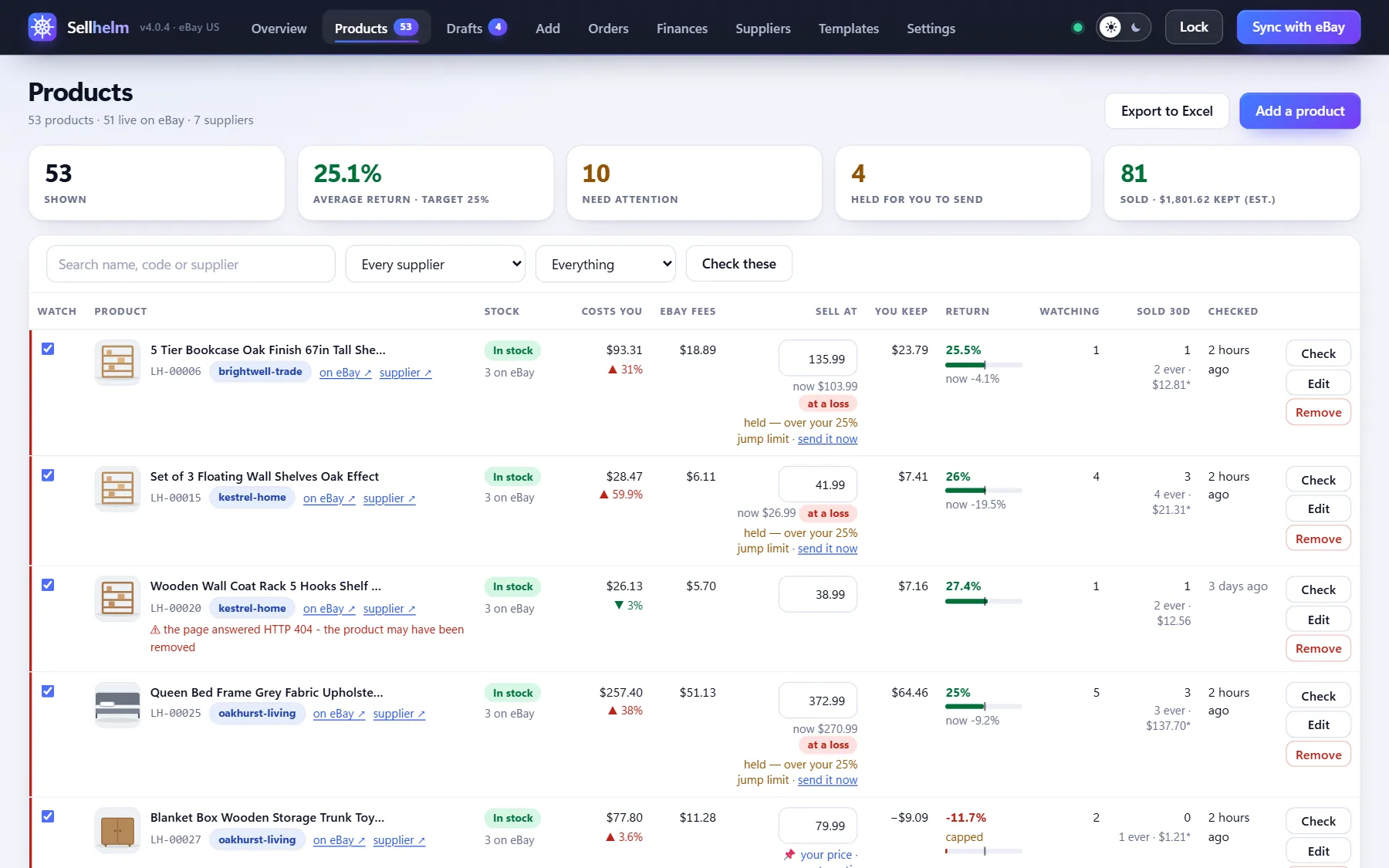Open the Finances tab
Viewport: 1389px width, 868px height.
(x=682, y=29)
